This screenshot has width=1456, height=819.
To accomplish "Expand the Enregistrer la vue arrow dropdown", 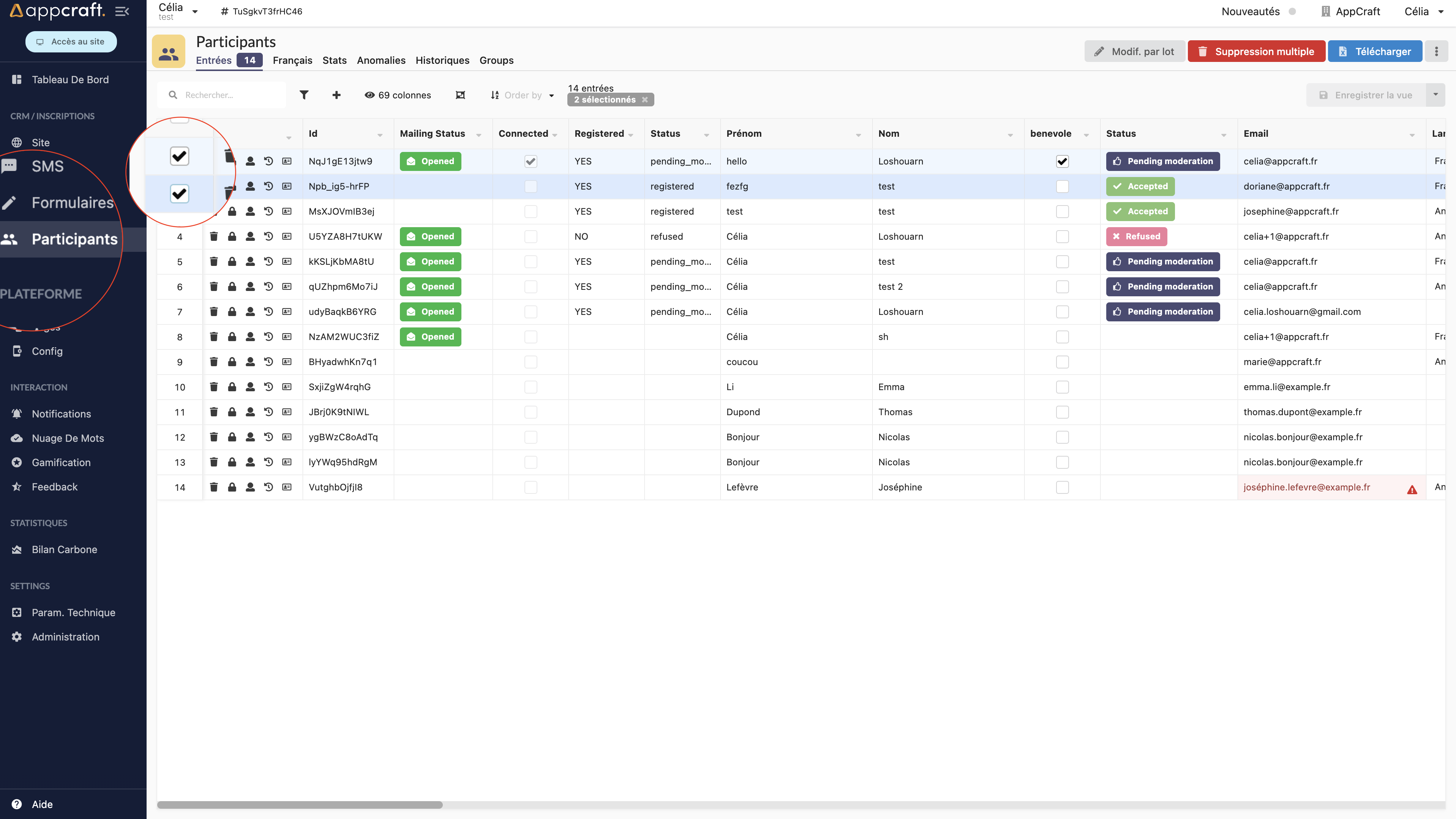I will (x=1435, y=95).
